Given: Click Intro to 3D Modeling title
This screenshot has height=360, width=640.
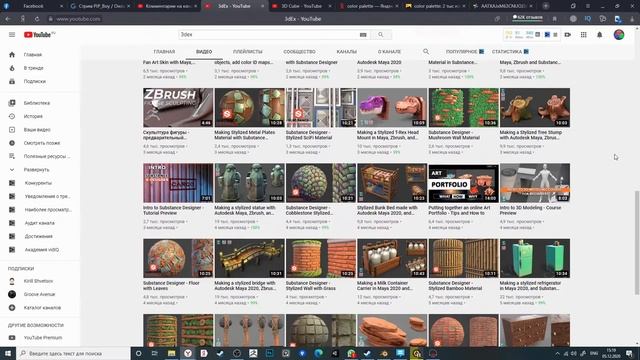Looking at the screenshot, I should (530, 210).
